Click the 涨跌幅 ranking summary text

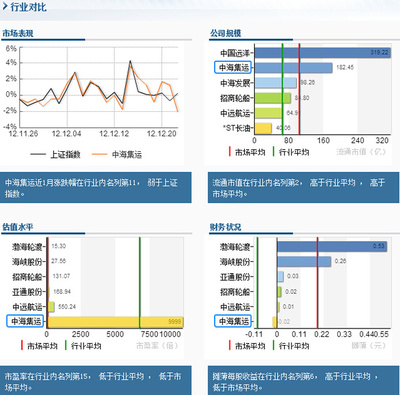point(91,188)
